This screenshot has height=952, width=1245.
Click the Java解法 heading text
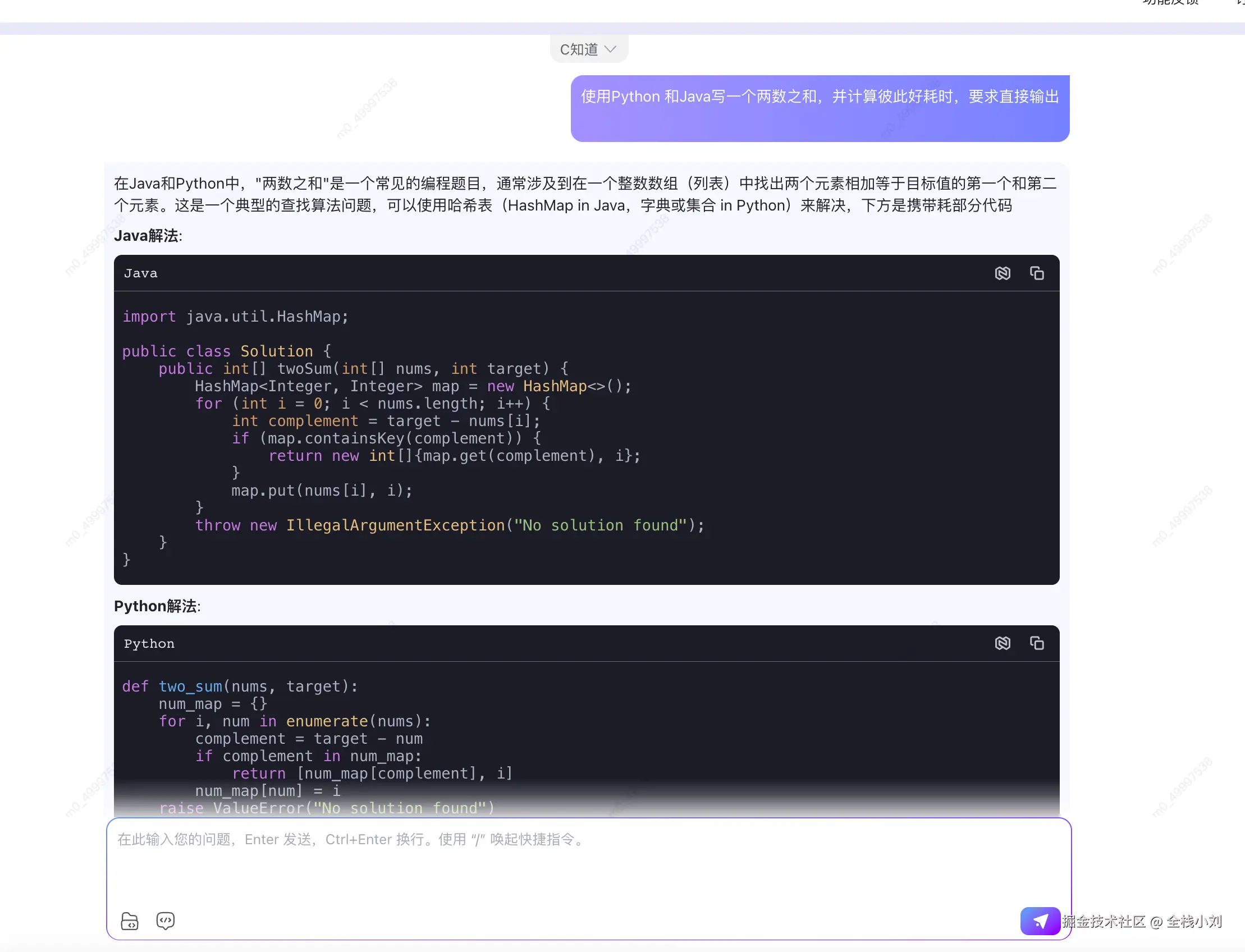tap(147, 236)
